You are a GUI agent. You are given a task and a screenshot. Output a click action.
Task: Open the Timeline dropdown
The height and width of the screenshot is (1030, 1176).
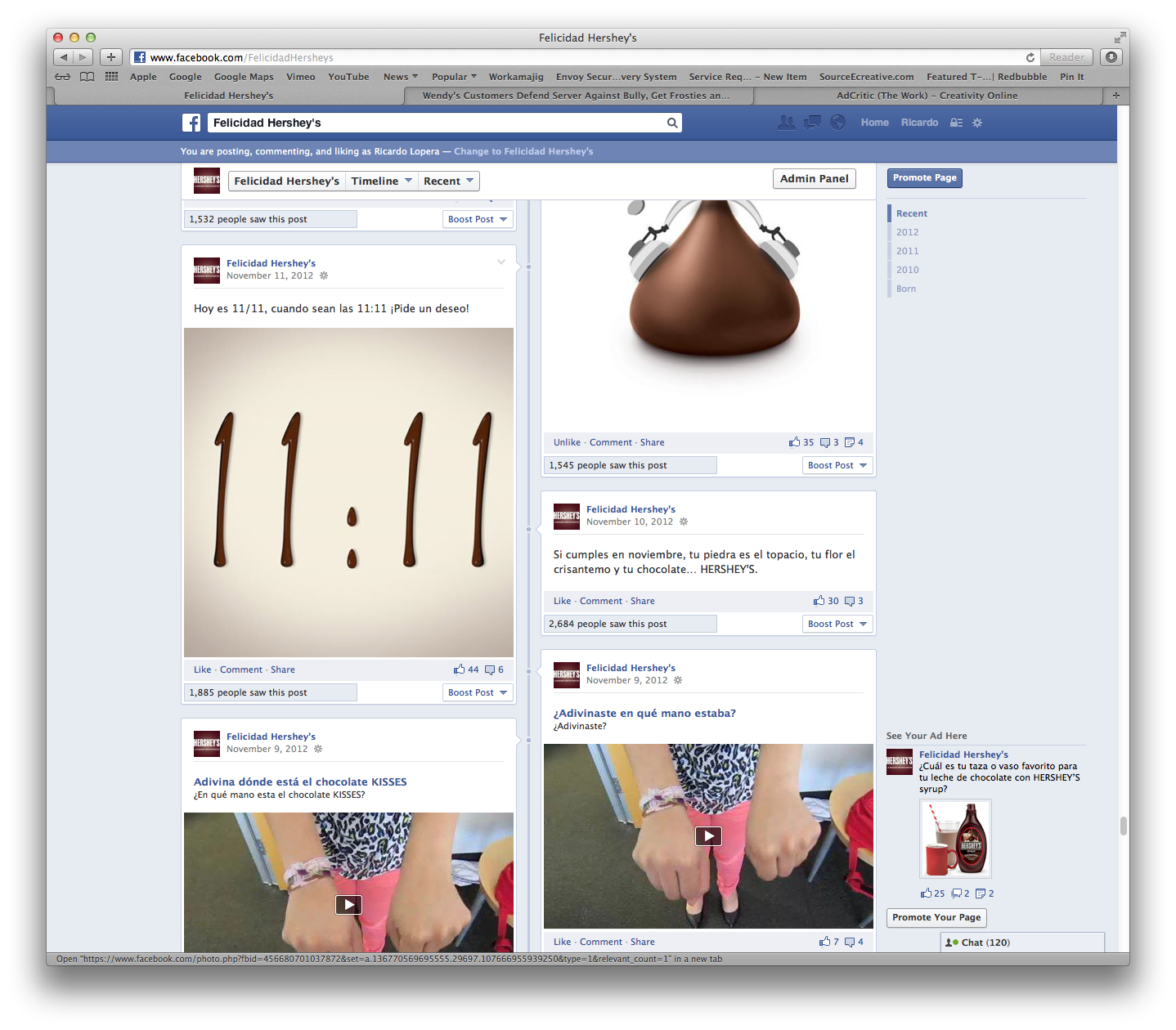point(382,181)
